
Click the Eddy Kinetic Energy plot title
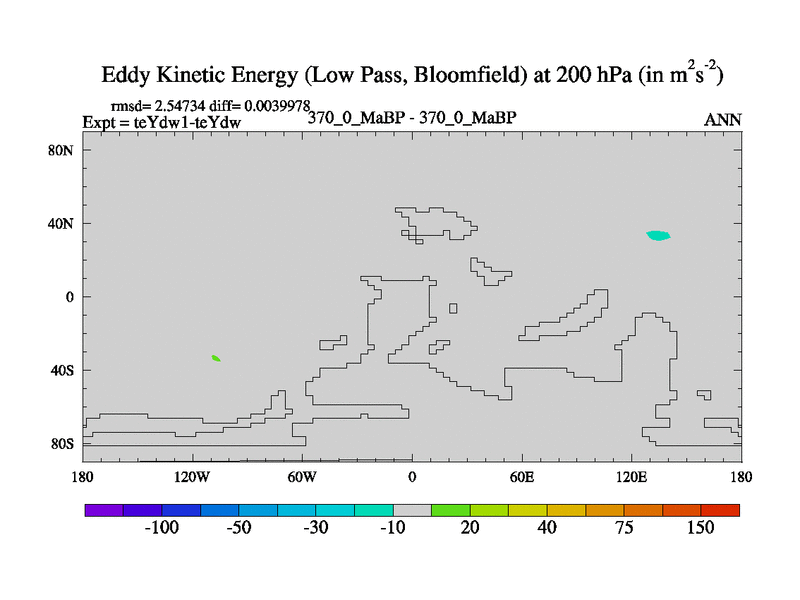tap(412, 76)
